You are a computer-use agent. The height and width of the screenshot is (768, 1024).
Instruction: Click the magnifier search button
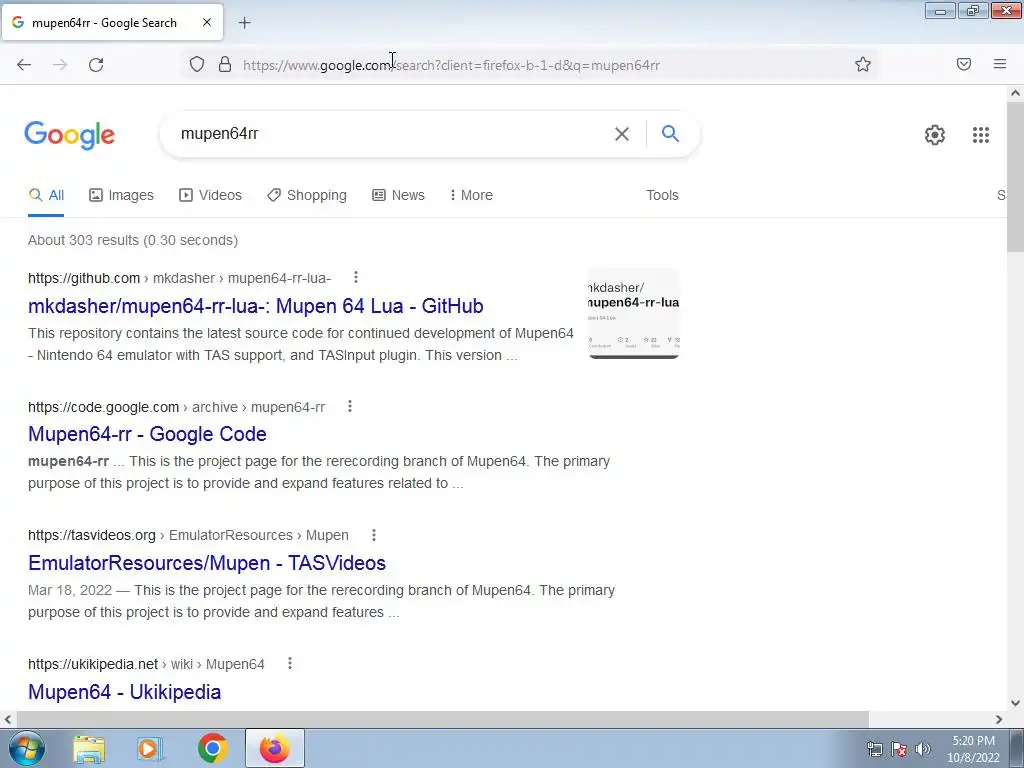670,133
